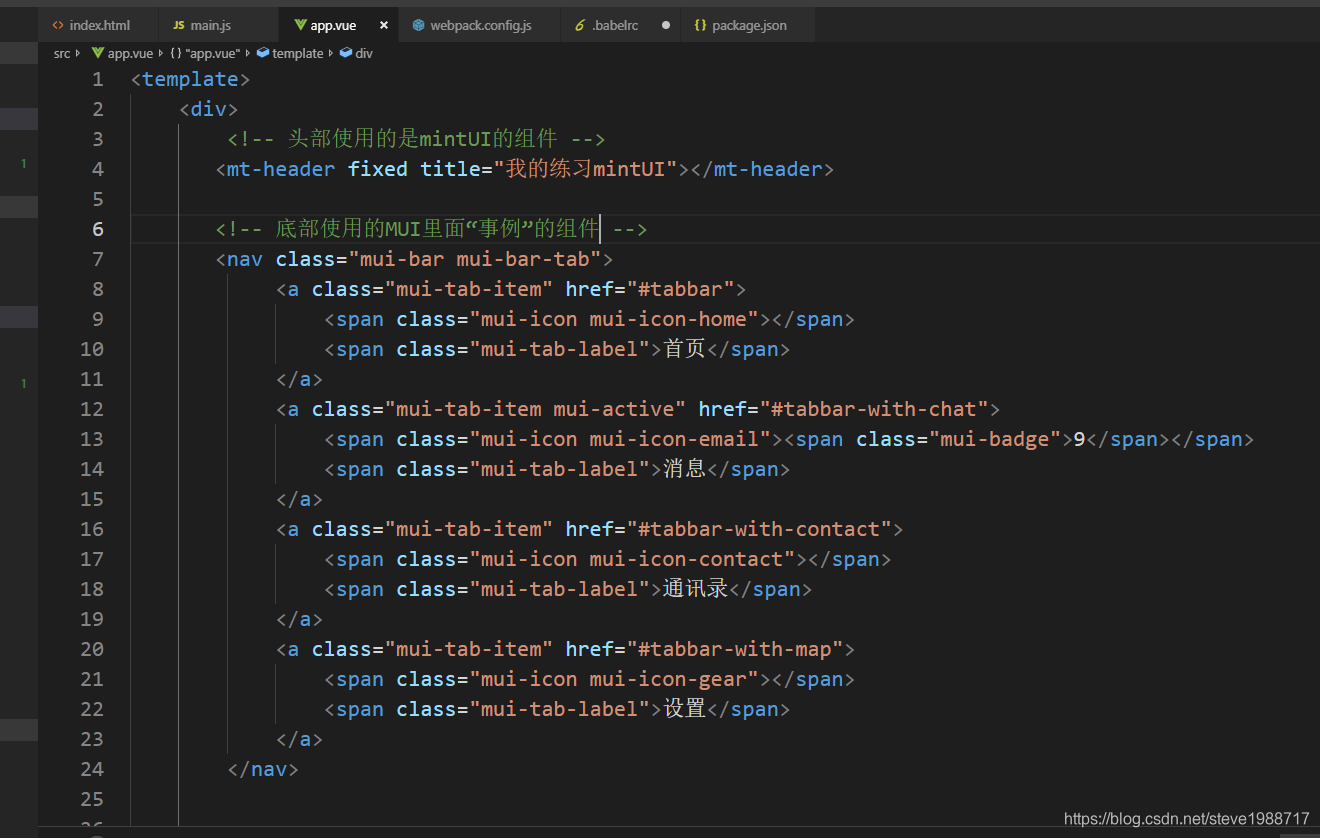Click href "#tabbar-with-chat" value
1320x838 pixels.
pos(873,409)
